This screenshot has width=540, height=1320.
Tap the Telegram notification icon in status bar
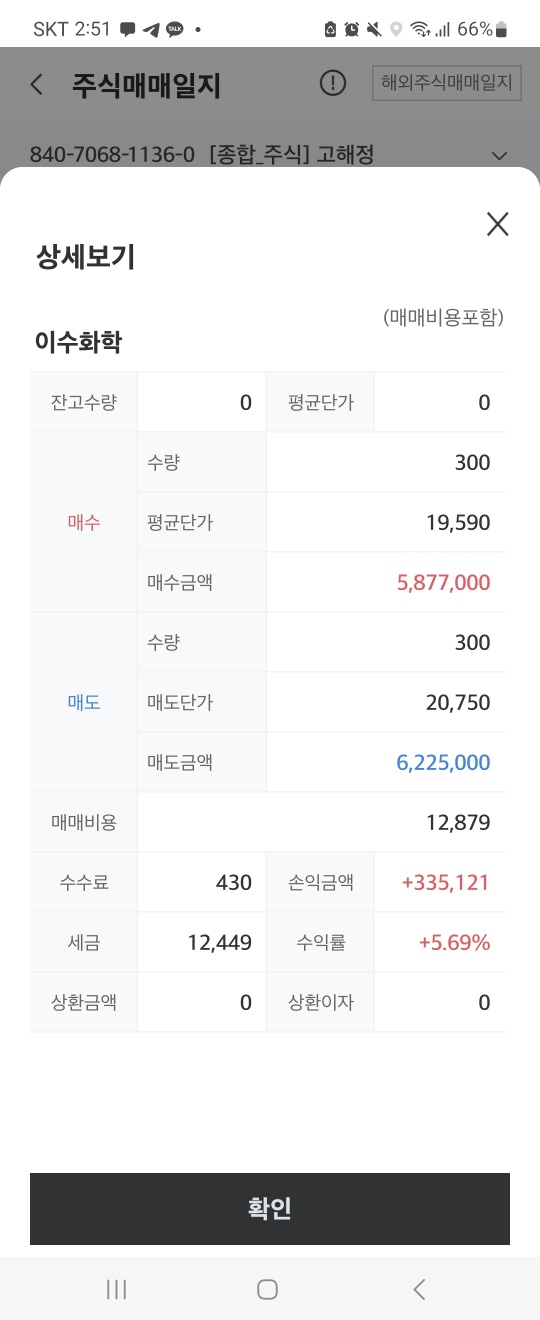(151, 29)
